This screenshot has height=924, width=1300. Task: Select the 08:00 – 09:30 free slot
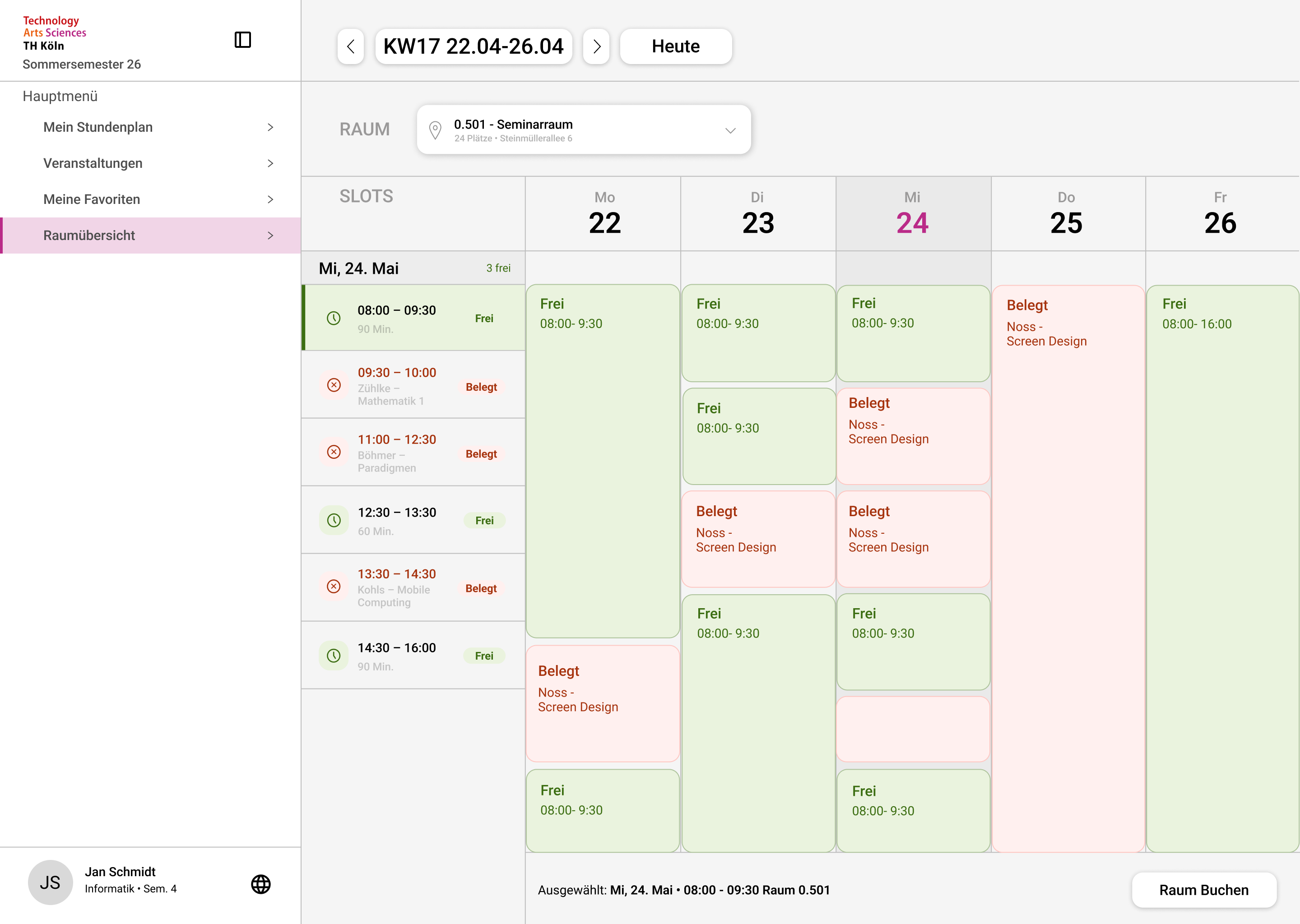[413, 318]
